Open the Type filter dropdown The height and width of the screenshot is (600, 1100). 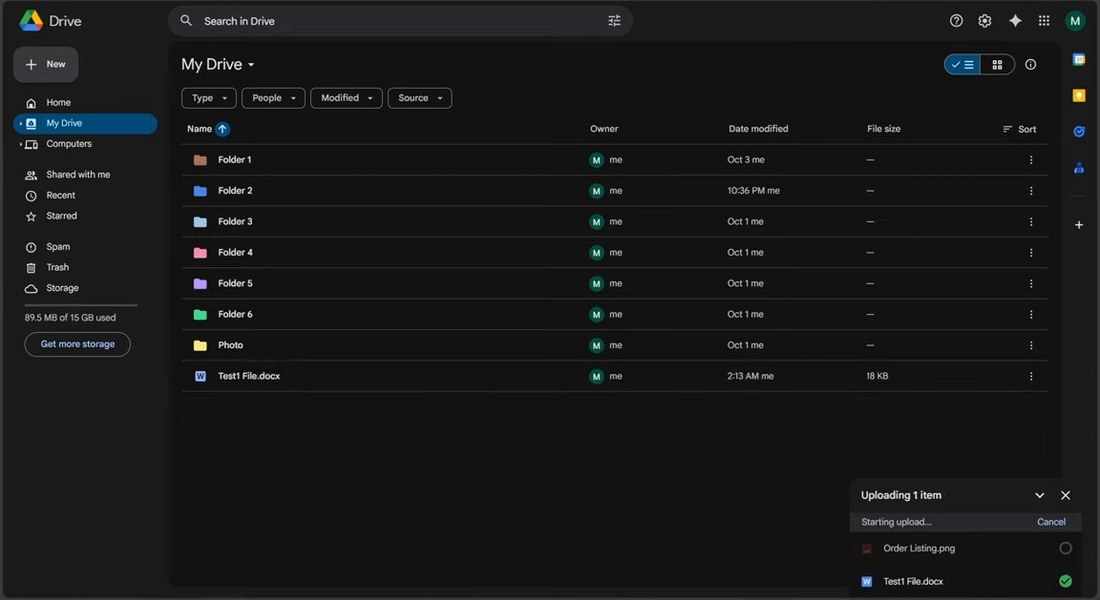209,98
